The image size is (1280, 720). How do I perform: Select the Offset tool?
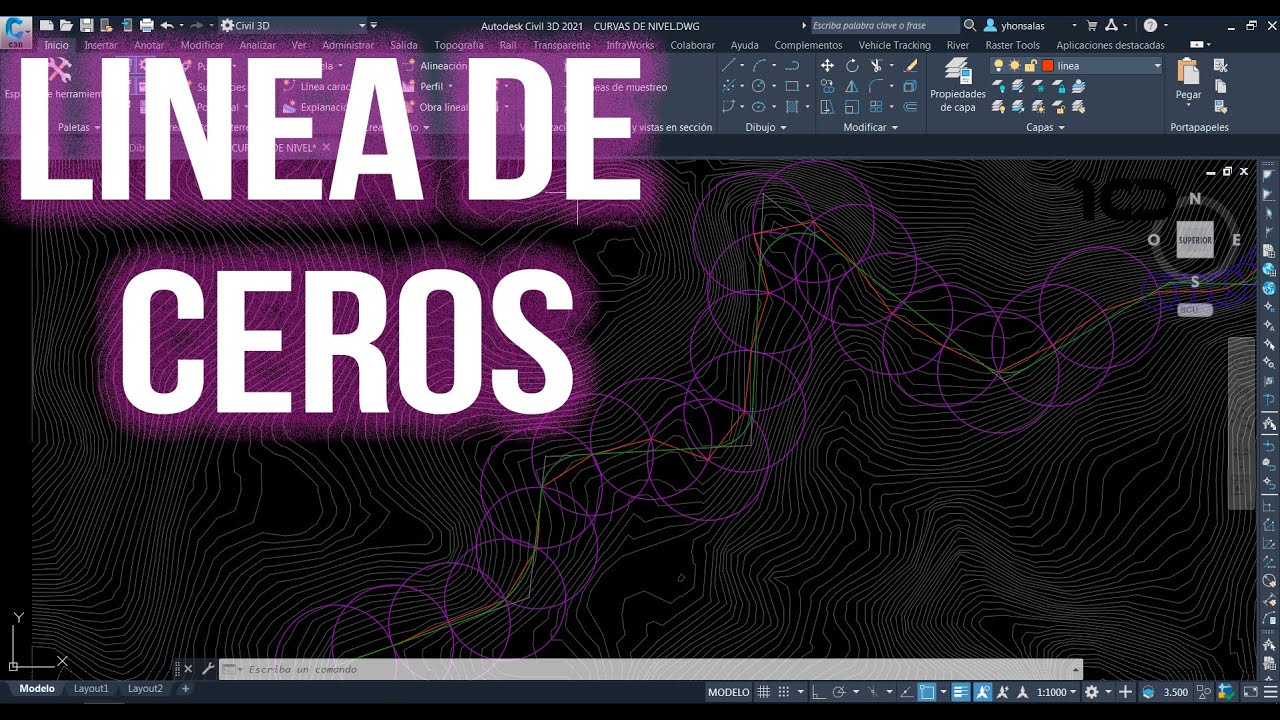pyautogui.click(x=911, y=107)
